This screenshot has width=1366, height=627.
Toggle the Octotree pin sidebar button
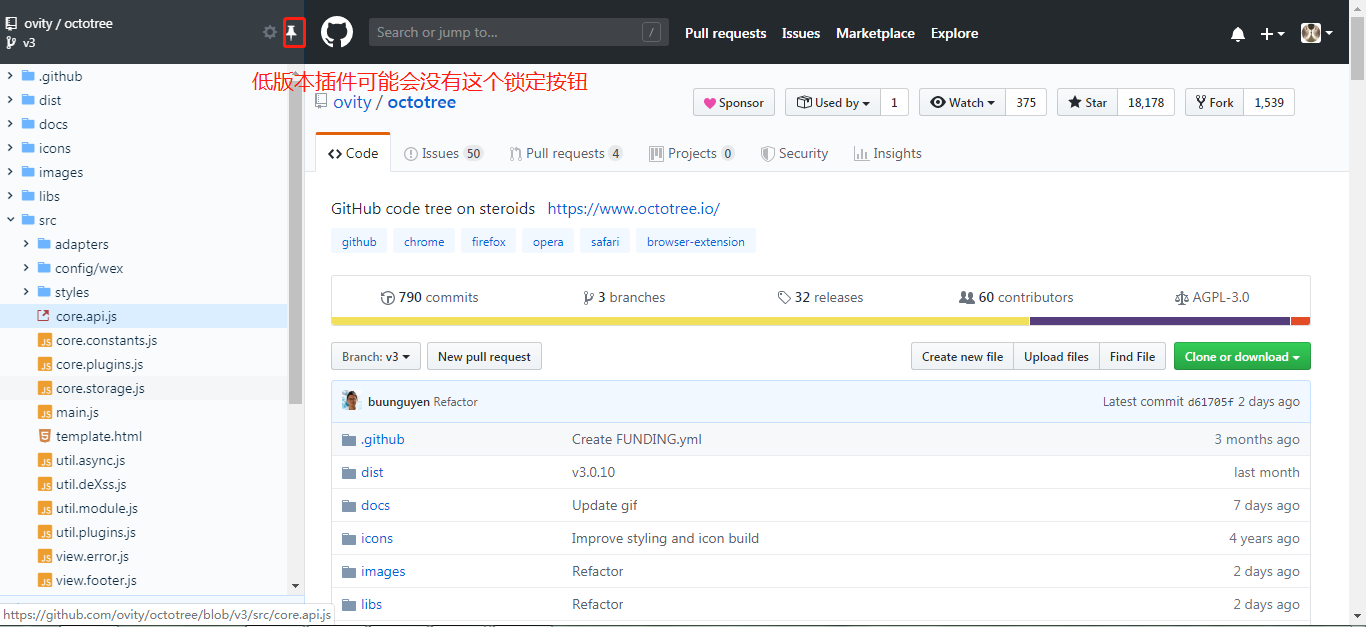292,32
